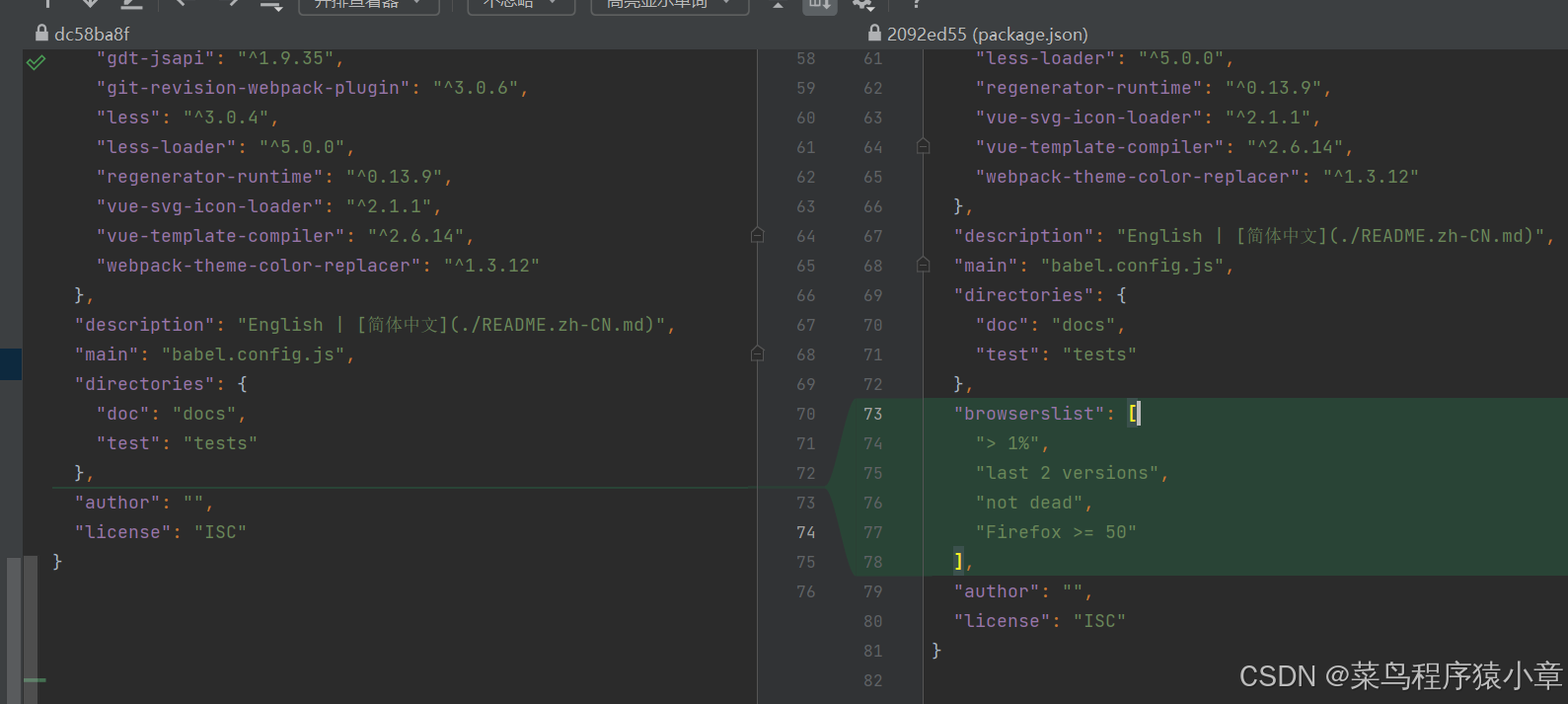Click "regenerator-runtime" line in right pane
The image size is (1568, 704).
[1154, 88]
